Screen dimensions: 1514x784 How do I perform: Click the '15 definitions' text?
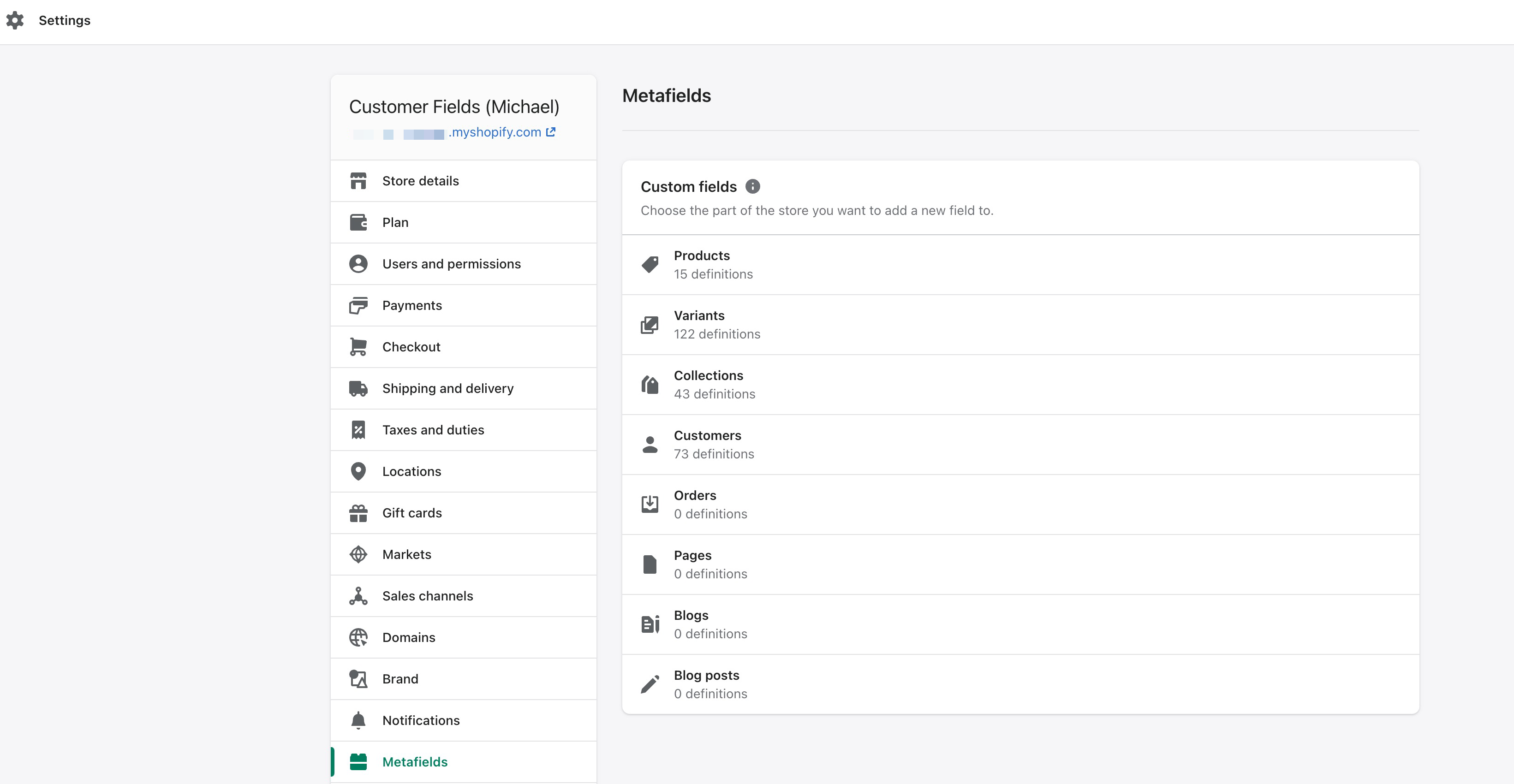coord(713,274)
